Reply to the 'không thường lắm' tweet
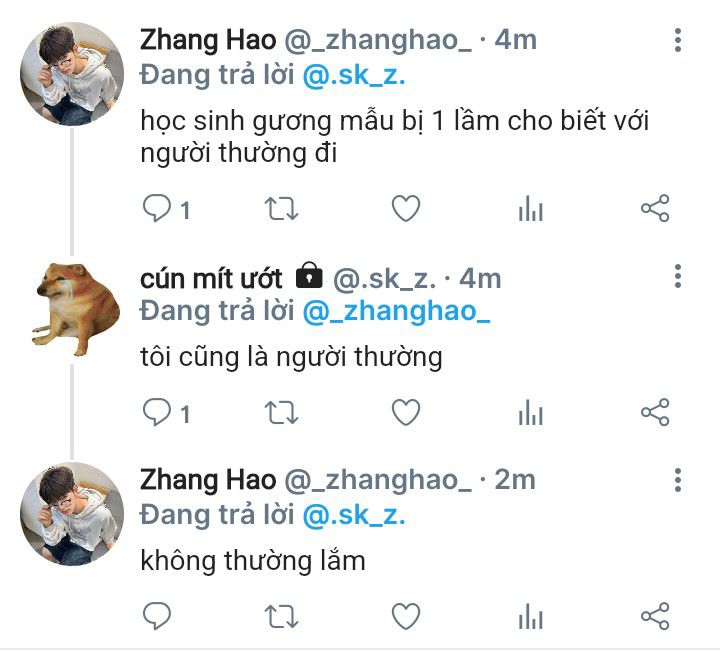This screenshot has height=651, width=720. click(x=157, y=616)
